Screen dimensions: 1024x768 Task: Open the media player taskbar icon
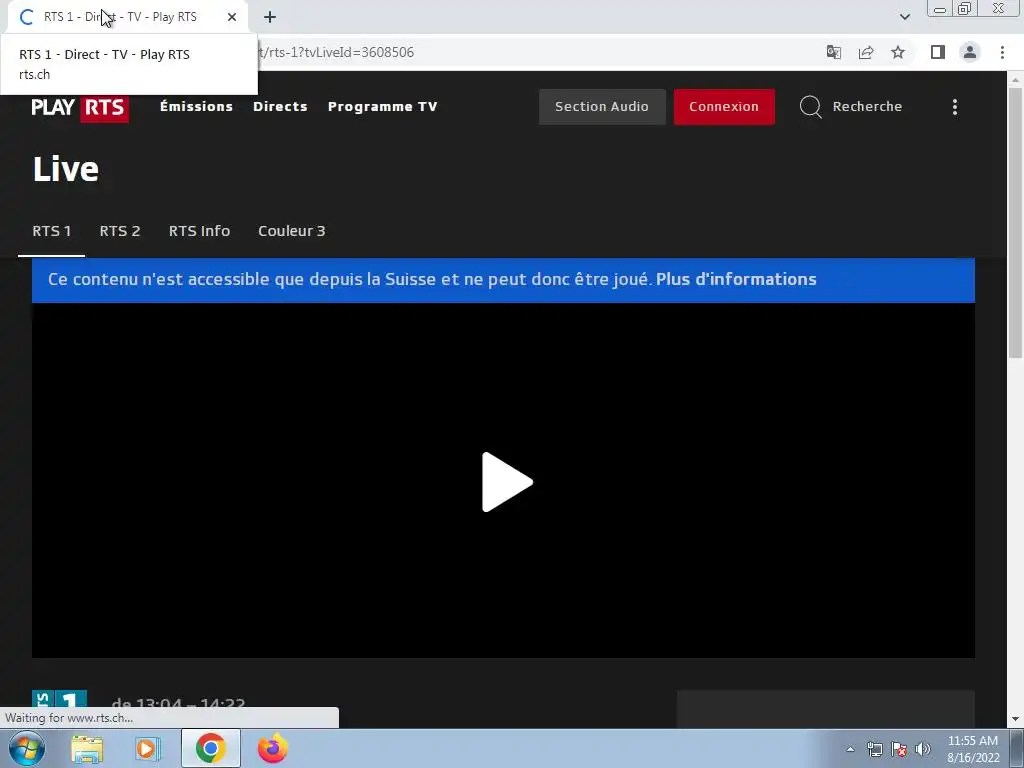(148, 748)
